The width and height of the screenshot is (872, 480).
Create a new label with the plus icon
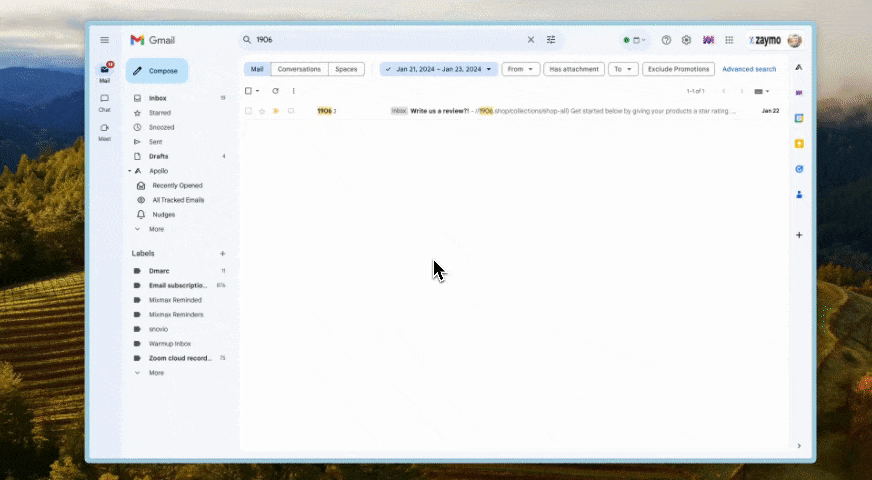point(222,254)
